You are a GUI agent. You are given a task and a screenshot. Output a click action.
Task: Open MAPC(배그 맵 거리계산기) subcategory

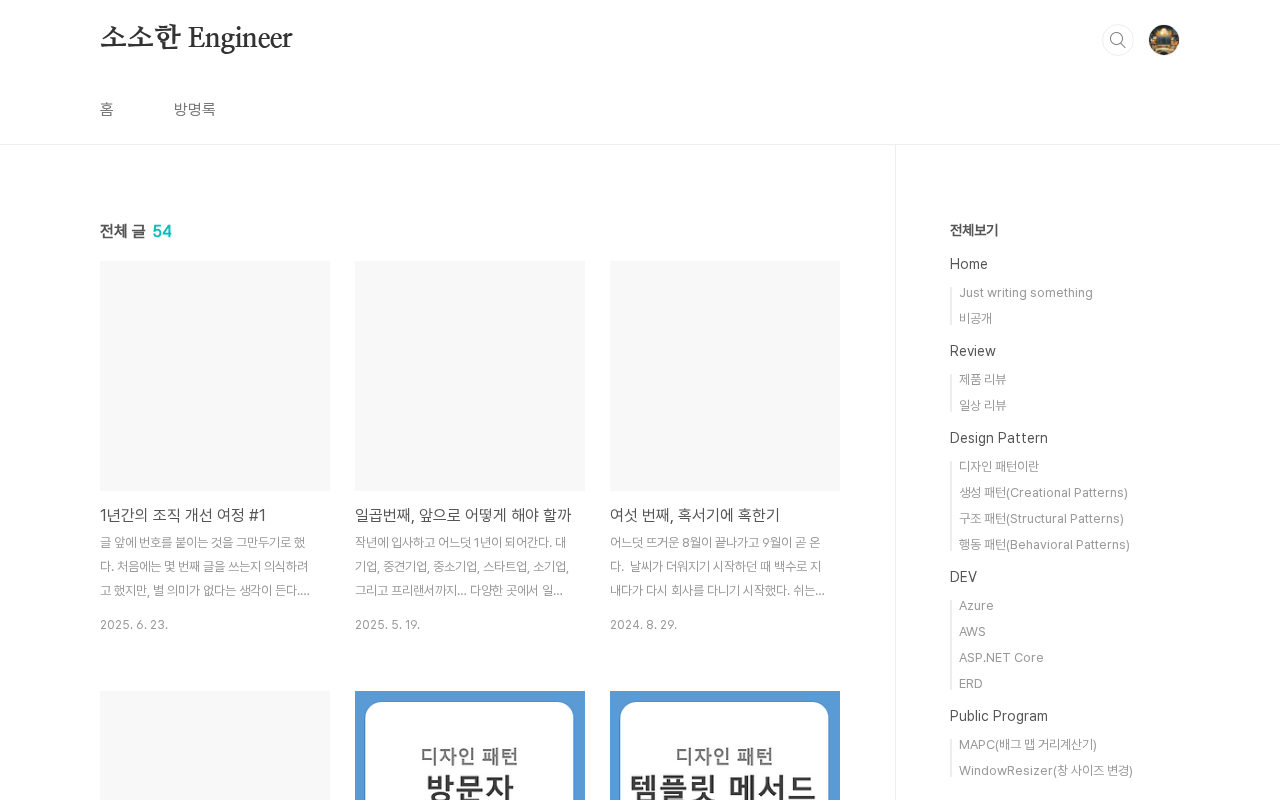[1028, 745]
